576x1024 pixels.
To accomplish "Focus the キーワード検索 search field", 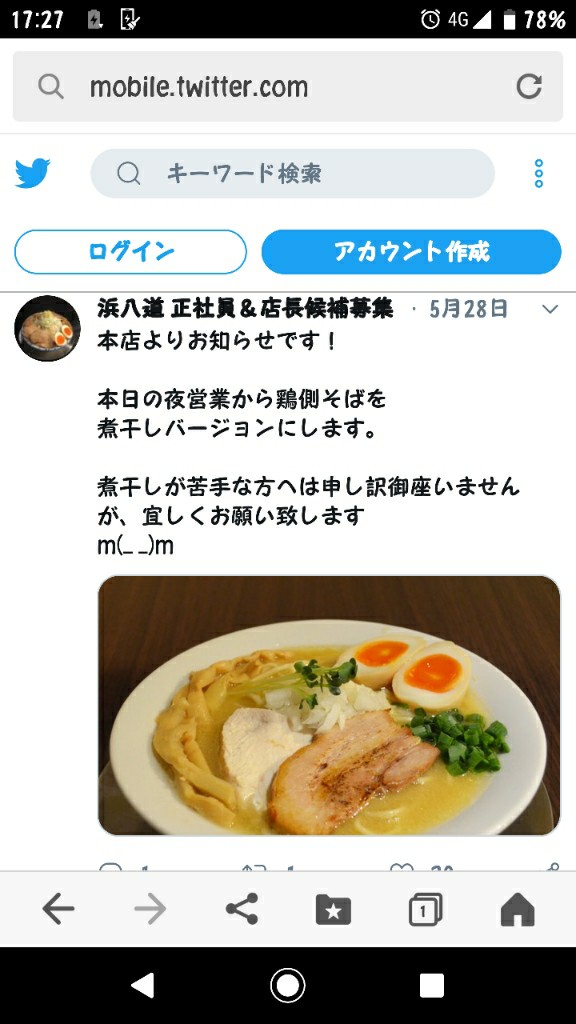I will tap(293, 174).
